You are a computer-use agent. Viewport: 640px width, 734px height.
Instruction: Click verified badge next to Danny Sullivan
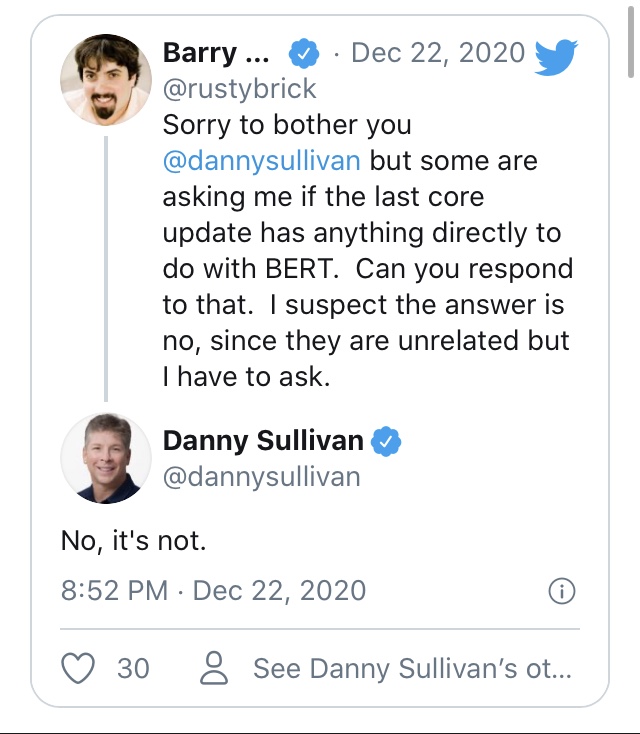[x=387, y=440]
